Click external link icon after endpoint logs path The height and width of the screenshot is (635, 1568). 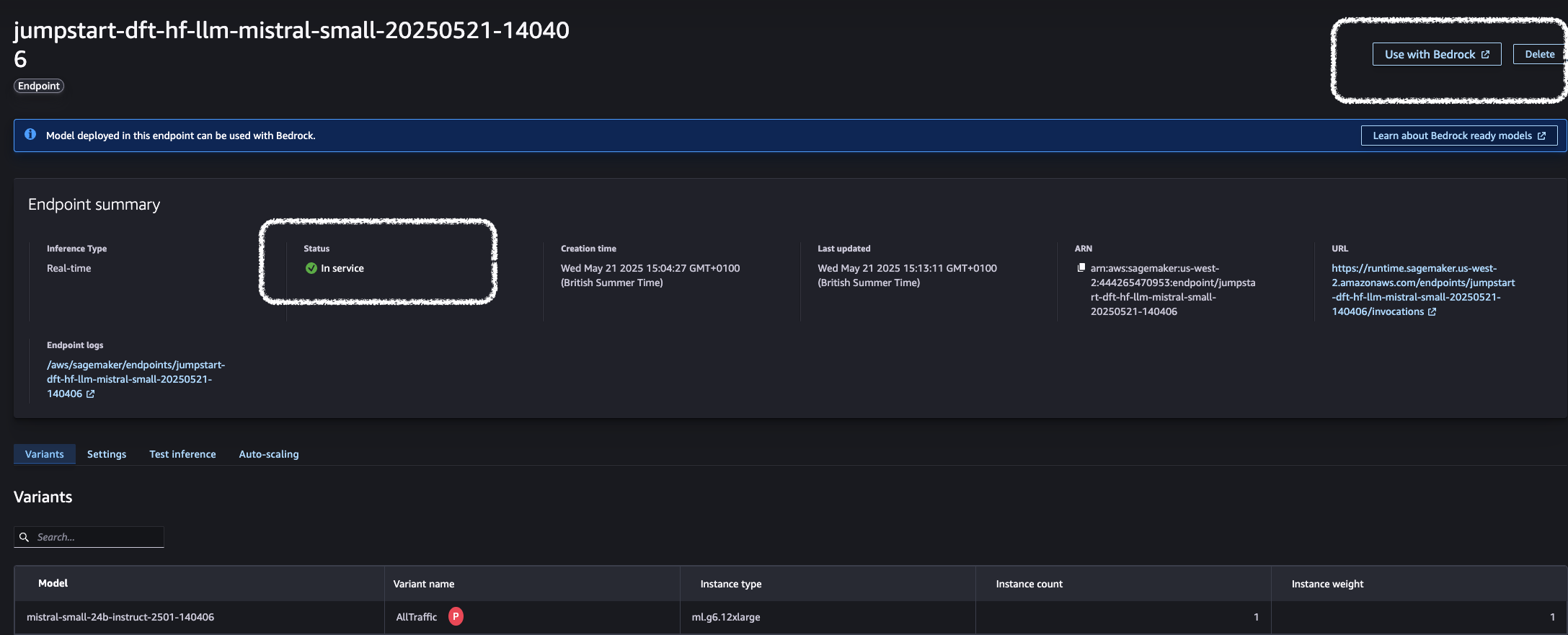[x=90, y=394]
